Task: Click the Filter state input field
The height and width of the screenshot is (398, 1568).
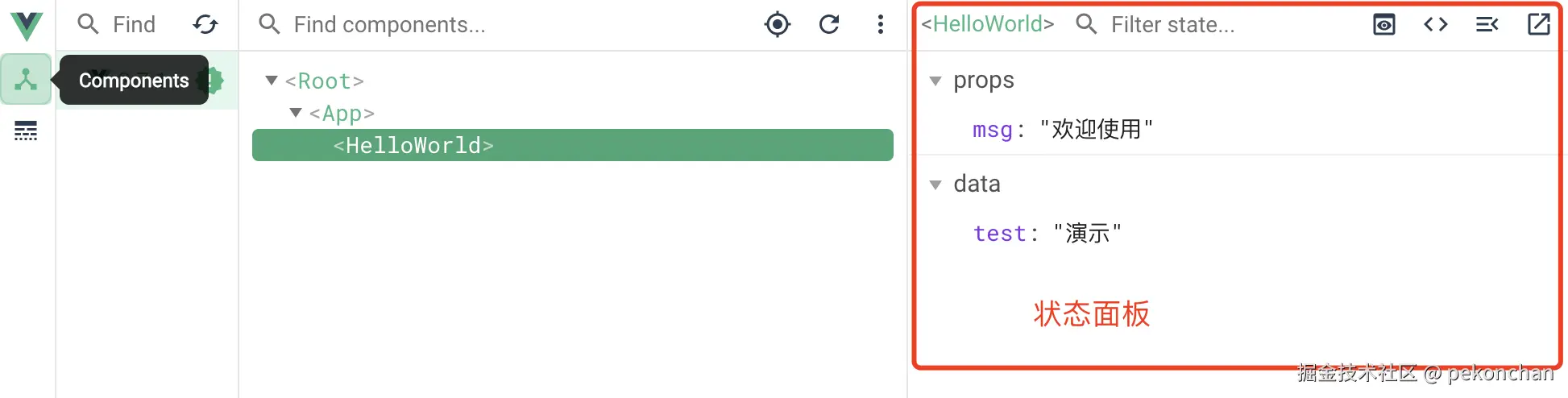Action: click(1225, 25)
